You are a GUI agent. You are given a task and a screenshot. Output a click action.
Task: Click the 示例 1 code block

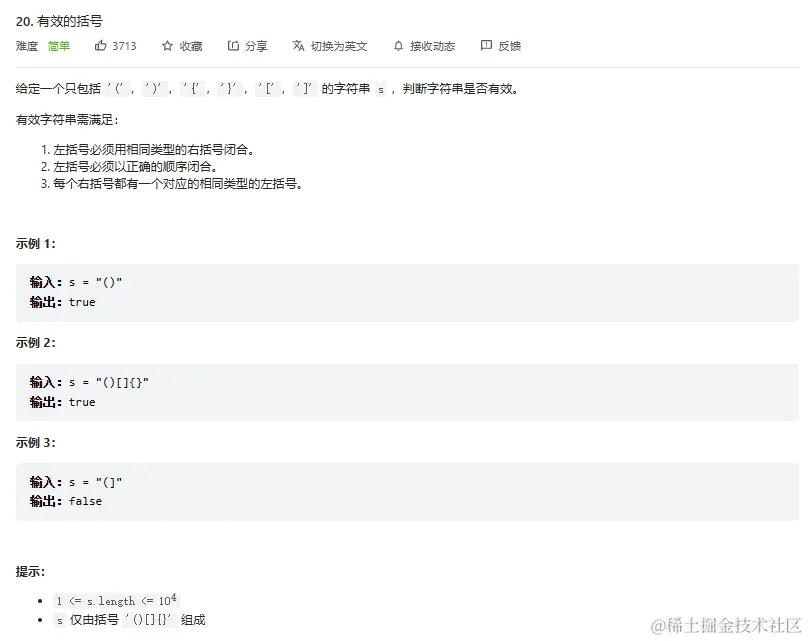click(x=407, y=293)
